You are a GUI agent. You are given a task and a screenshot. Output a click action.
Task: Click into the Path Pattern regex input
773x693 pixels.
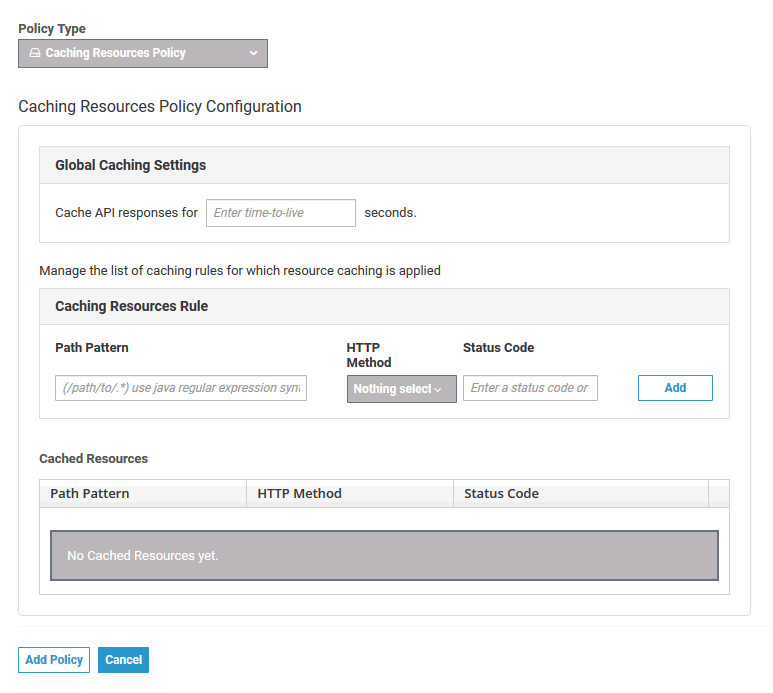[x=180, y=388]
